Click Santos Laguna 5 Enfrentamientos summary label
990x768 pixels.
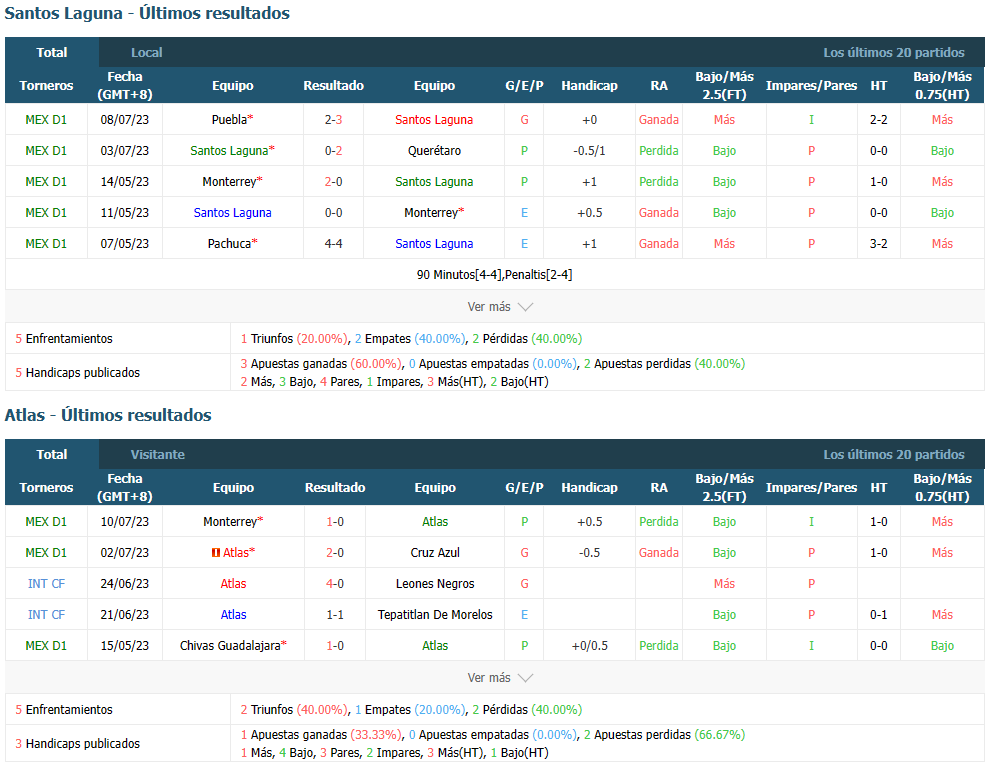pyautogui.click(x=64, y=339)
